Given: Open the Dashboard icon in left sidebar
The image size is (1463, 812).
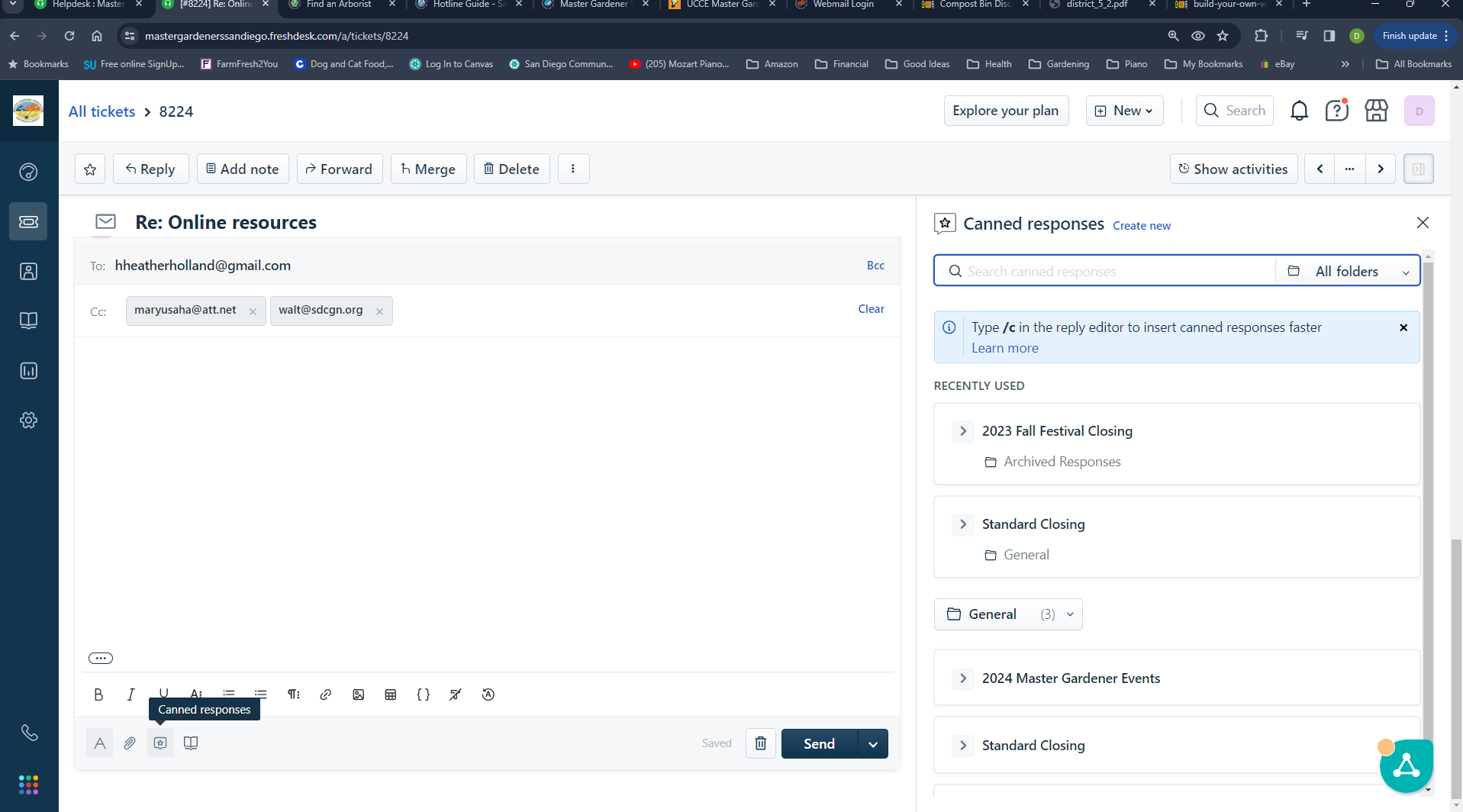Looking at the screenshot, I should point(28,172).
